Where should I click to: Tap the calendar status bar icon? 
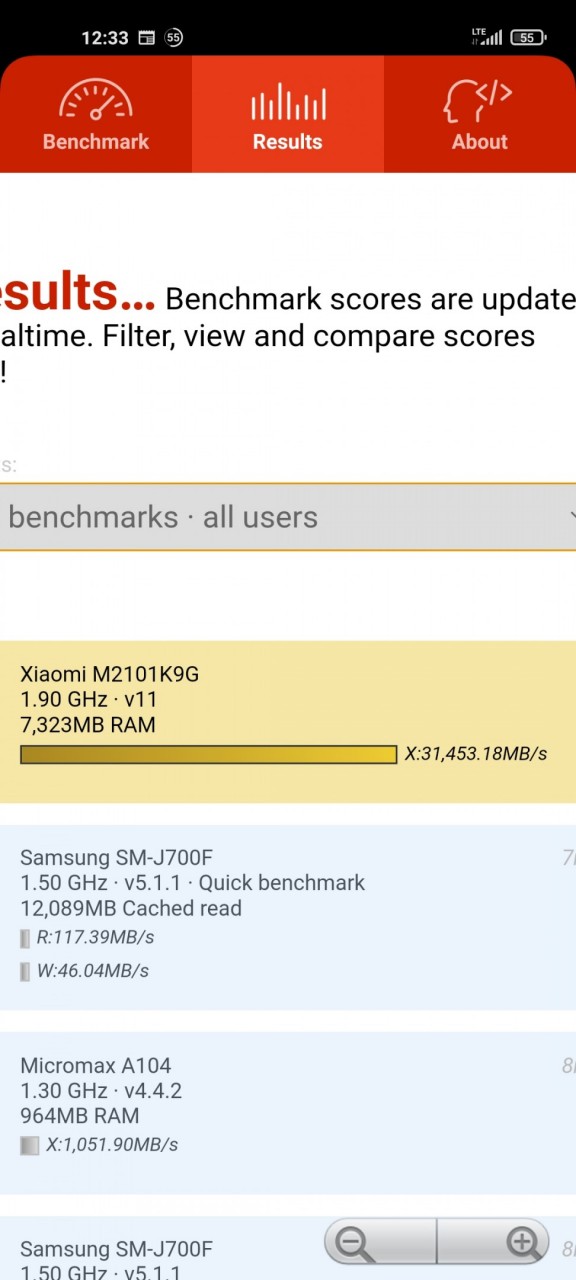[146, 38]
